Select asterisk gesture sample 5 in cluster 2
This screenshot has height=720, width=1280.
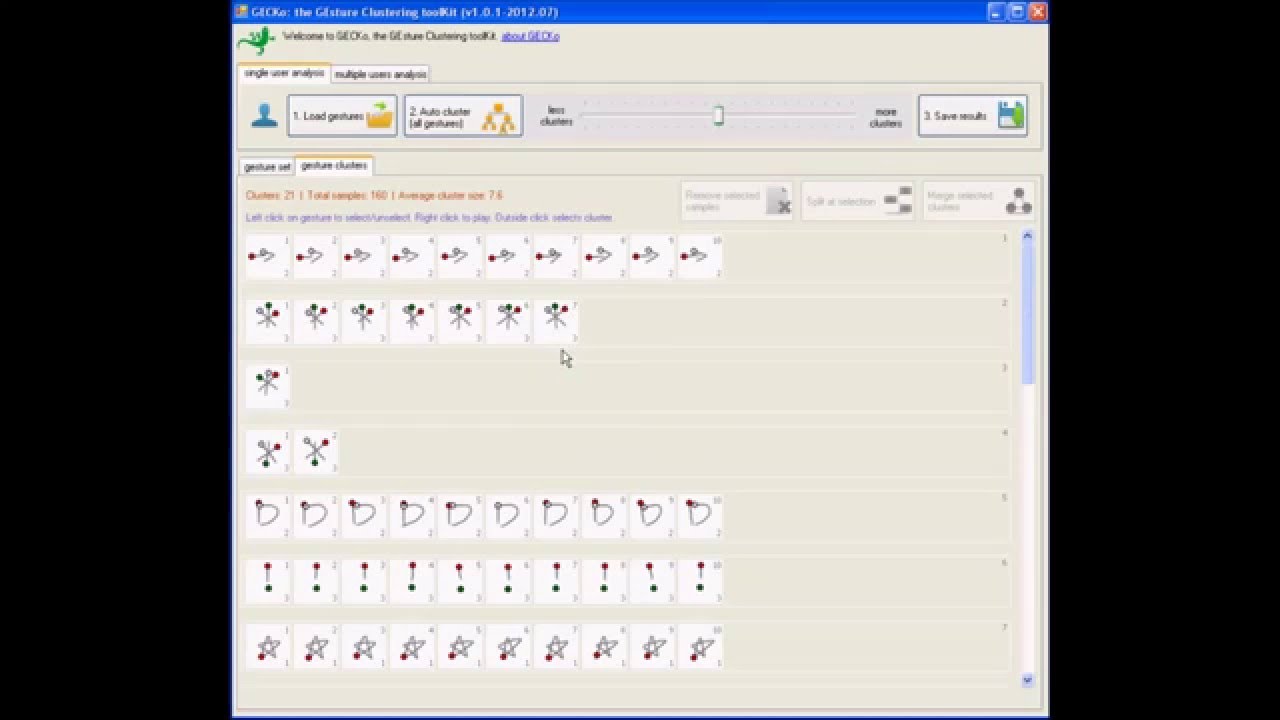point(459,322)
